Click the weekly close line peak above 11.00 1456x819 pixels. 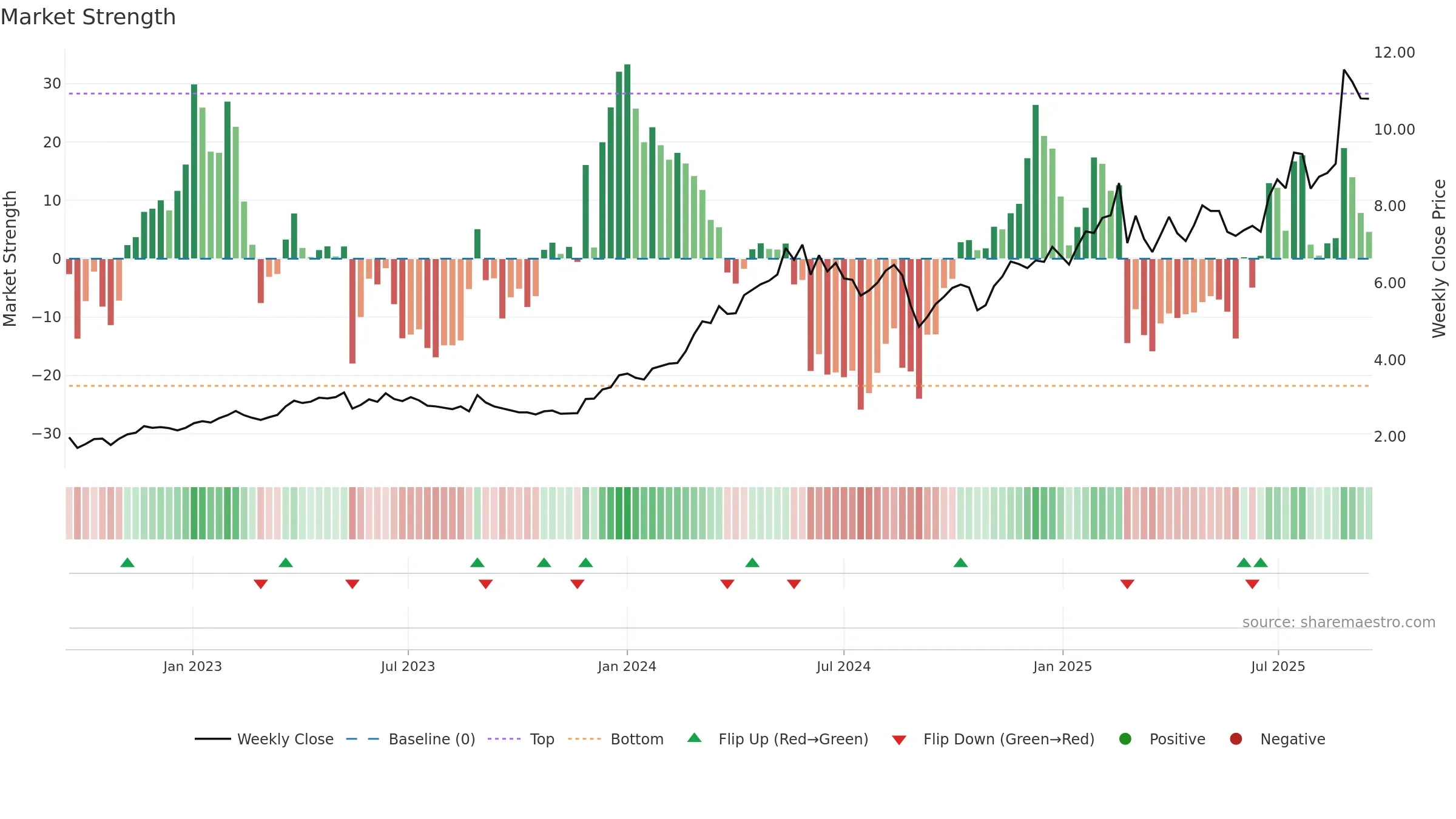point(1344,70)
